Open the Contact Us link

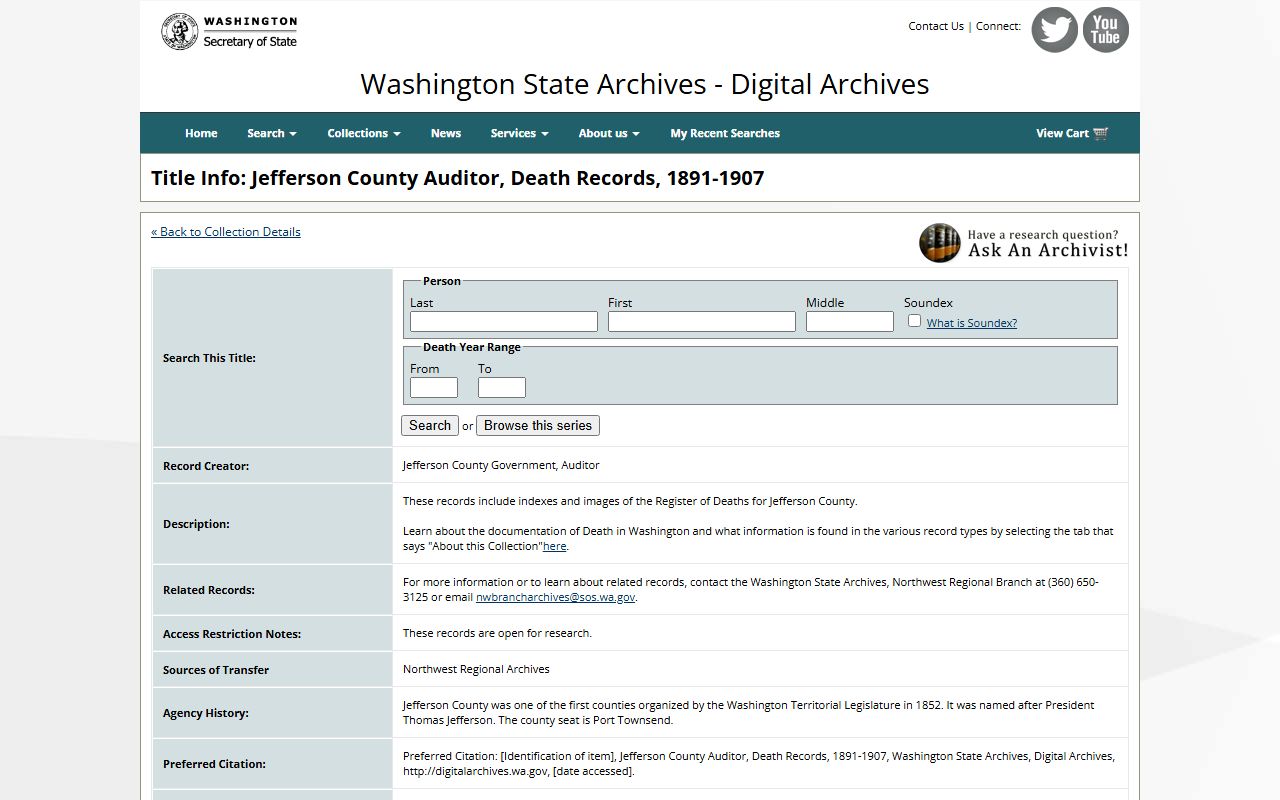tap(936, 26)
